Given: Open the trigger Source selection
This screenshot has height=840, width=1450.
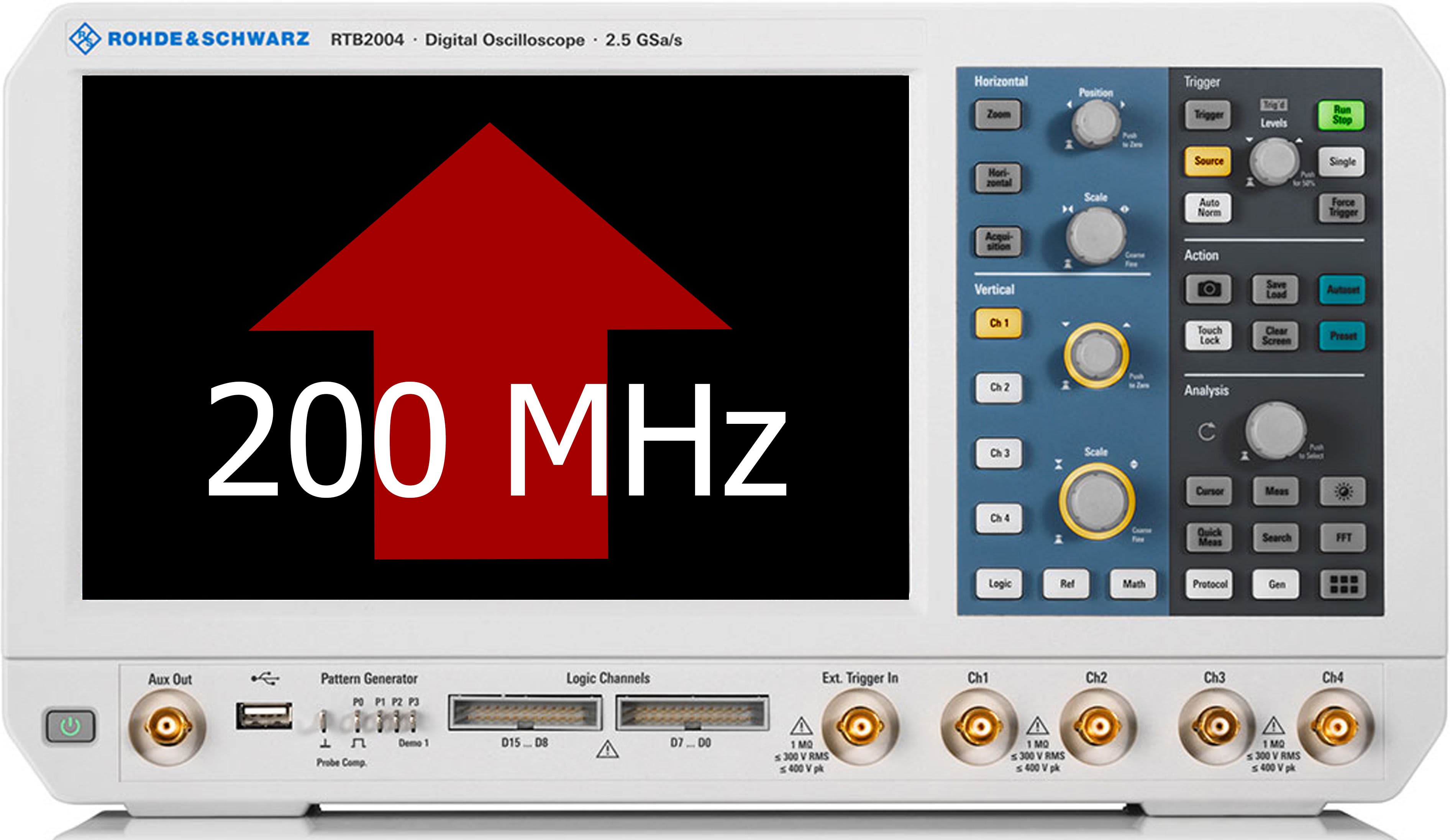Looking at the screenshot, I should coord(1208,161).
